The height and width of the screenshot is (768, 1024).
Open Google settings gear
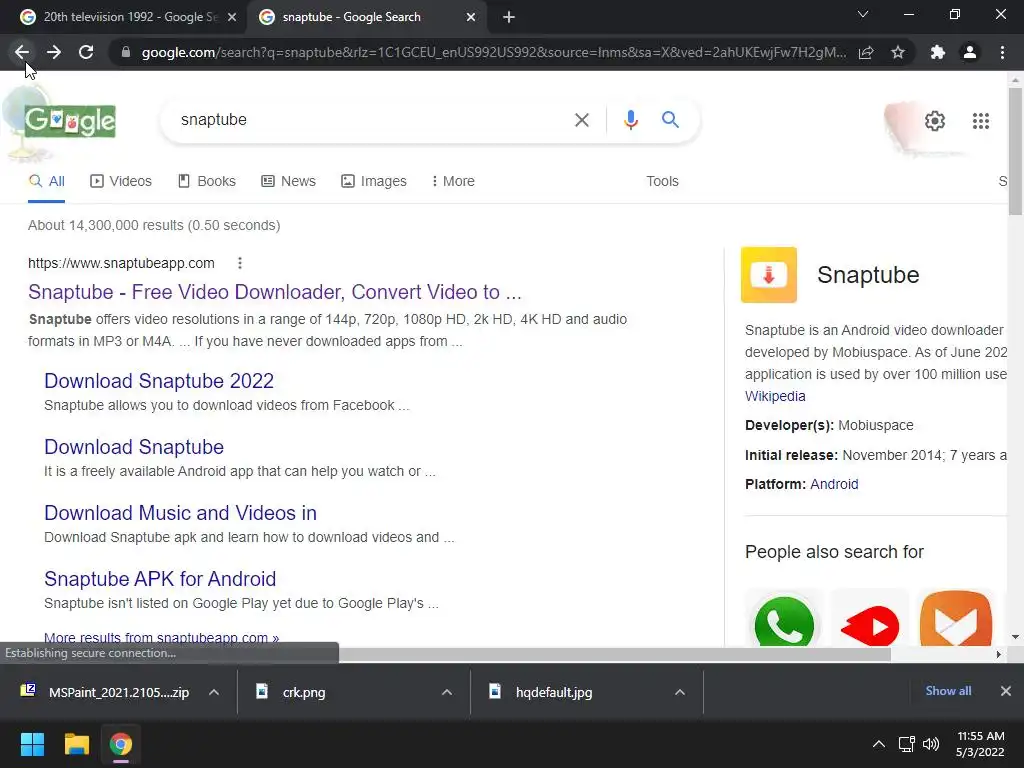pyautogui.click(x=935, y=121)
